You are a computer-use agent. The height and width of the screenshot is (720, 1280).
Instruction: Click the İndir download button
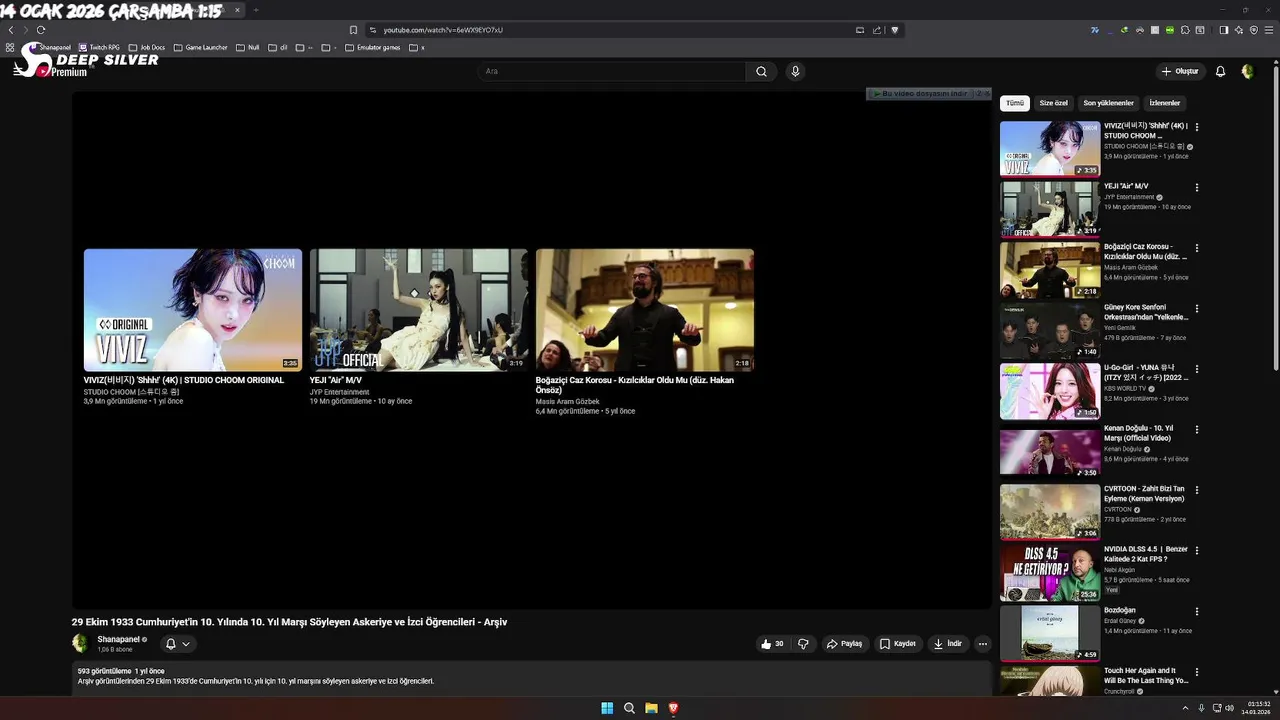948,644
